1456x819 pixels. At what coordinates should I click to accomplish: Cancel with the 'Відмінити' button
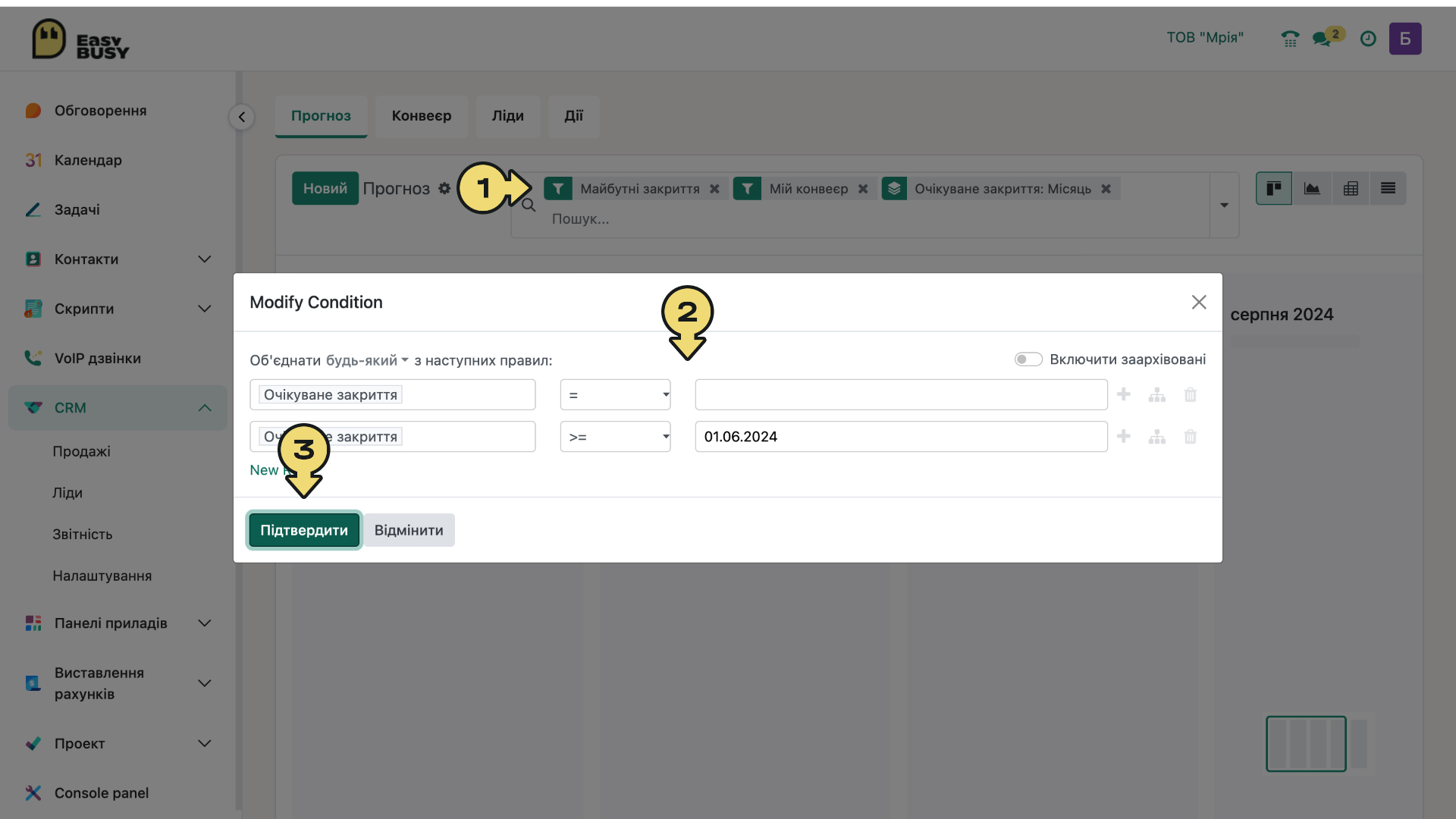(x=409, y=530)
